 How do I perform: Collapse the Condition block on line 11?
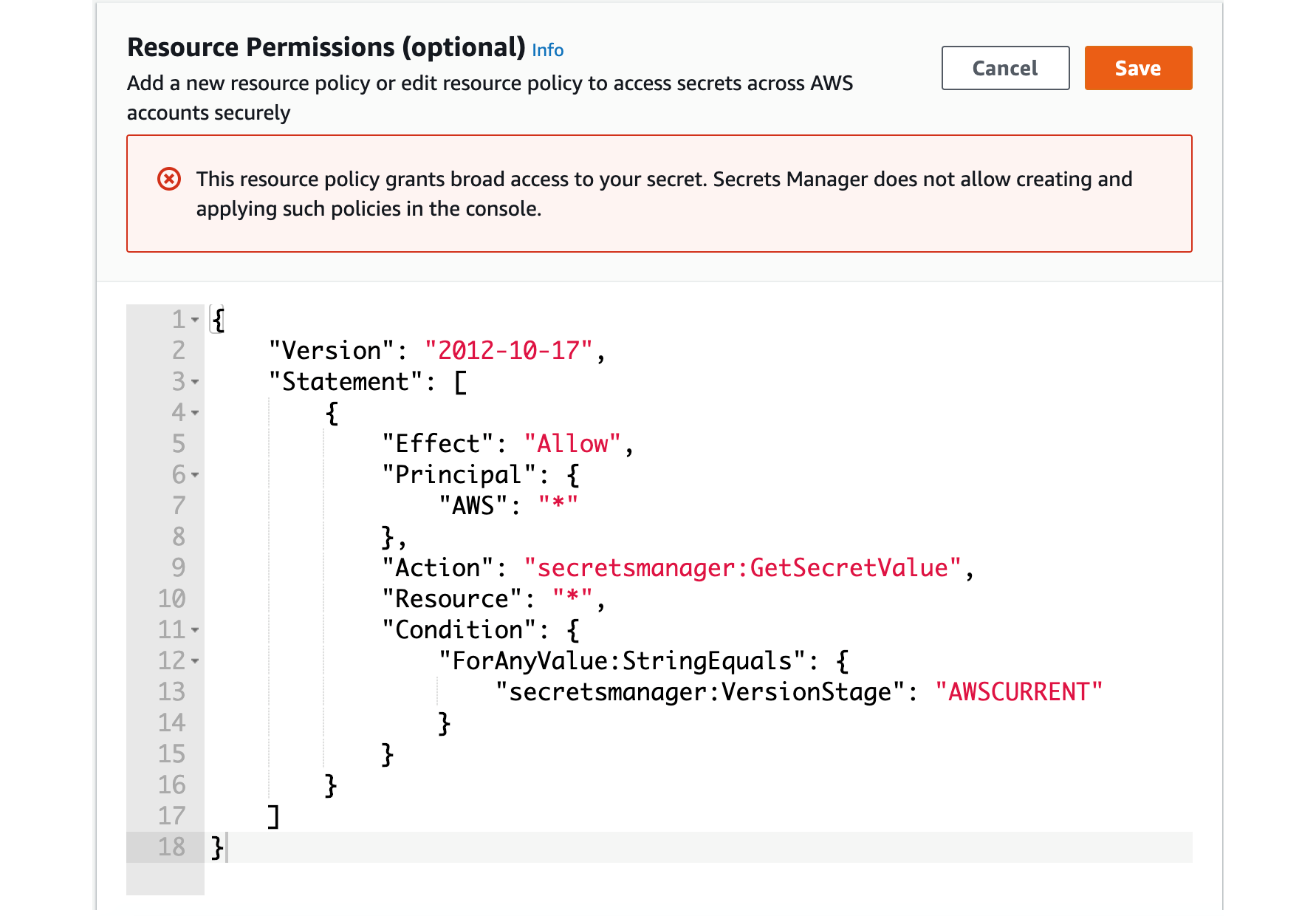[x=194, y=631]
